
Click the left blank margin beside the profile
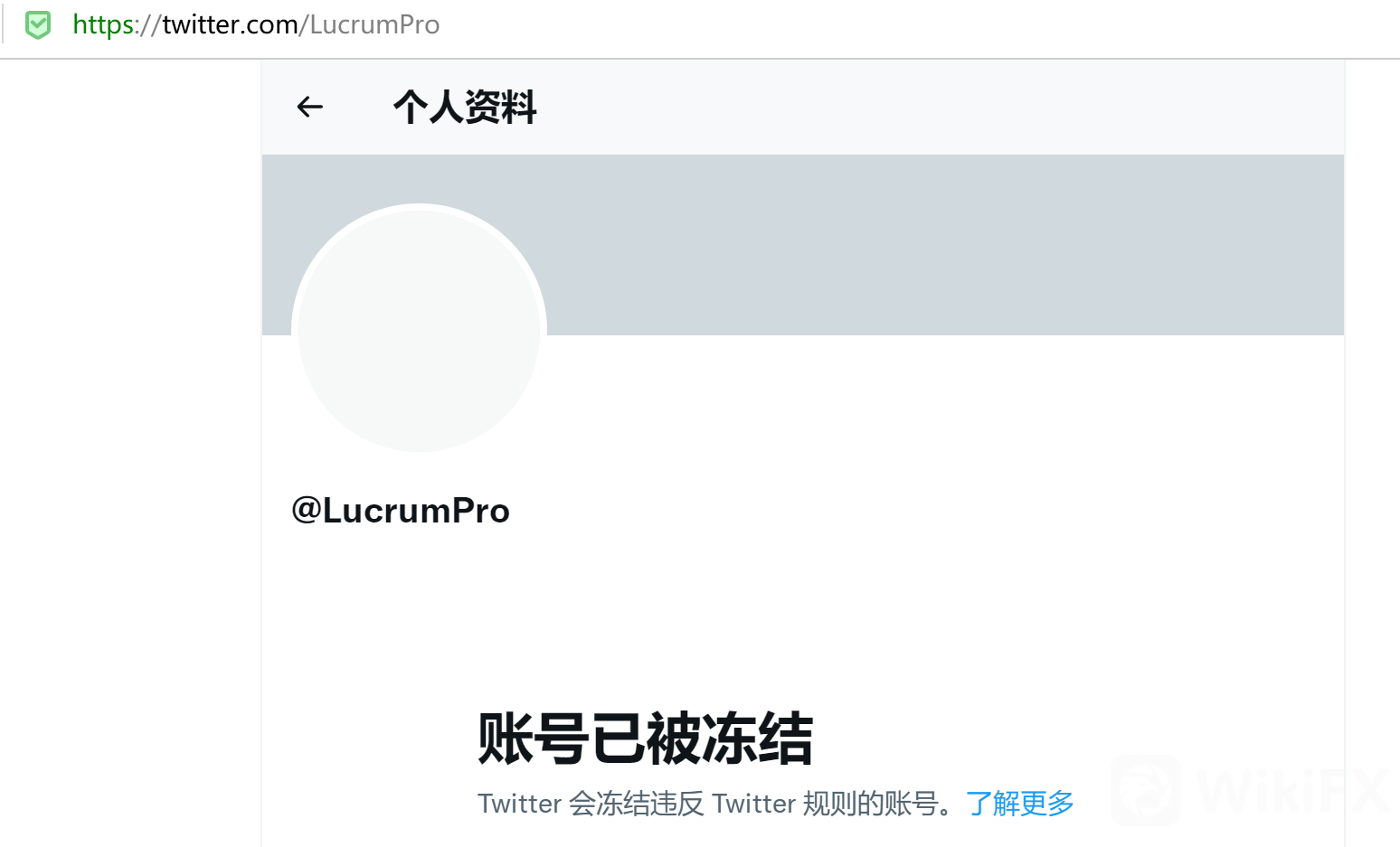click(x=130, y=452)
